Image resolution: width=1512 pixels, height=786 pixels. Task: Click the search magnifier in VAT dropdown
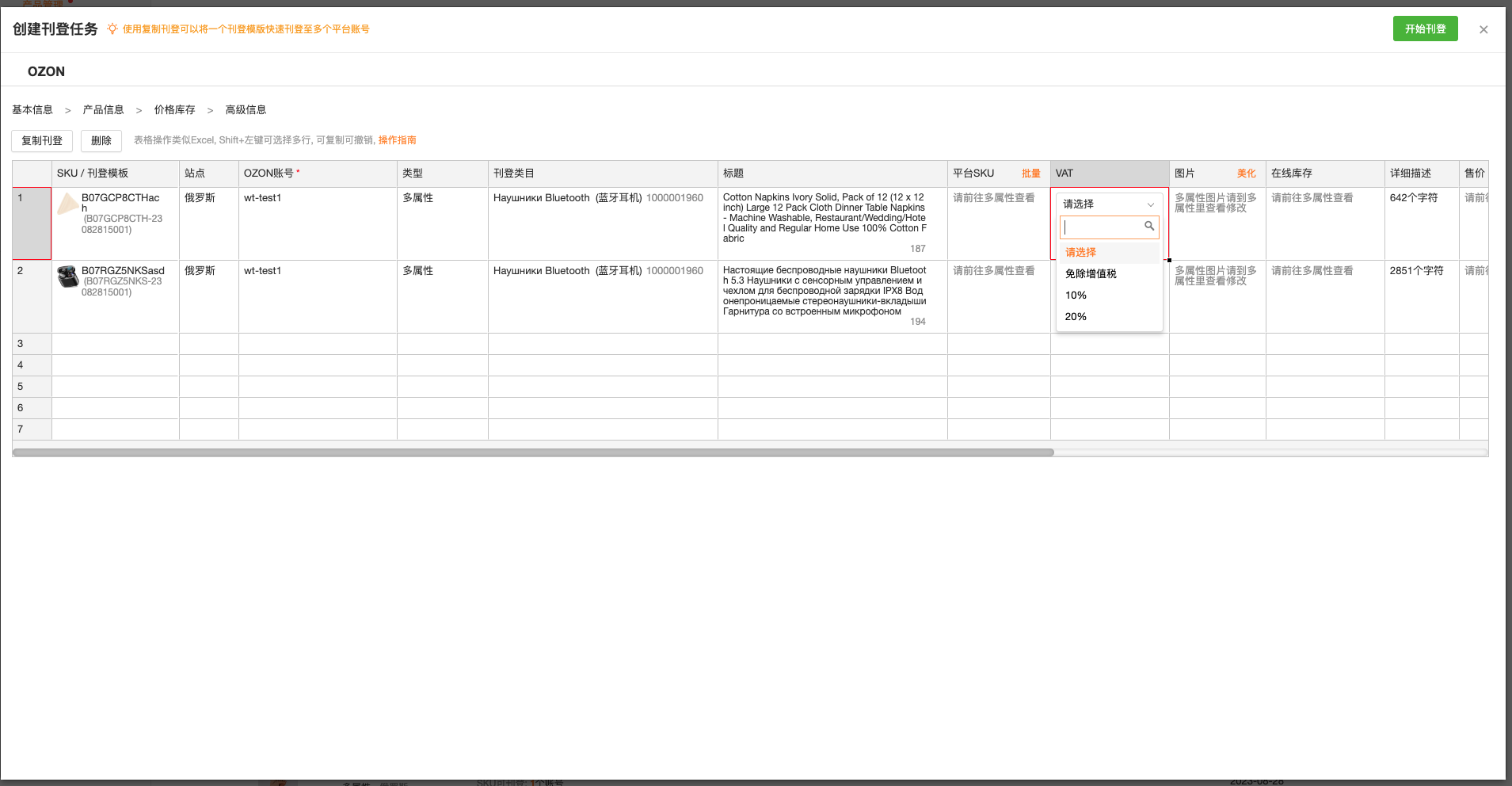point(1148,227)
